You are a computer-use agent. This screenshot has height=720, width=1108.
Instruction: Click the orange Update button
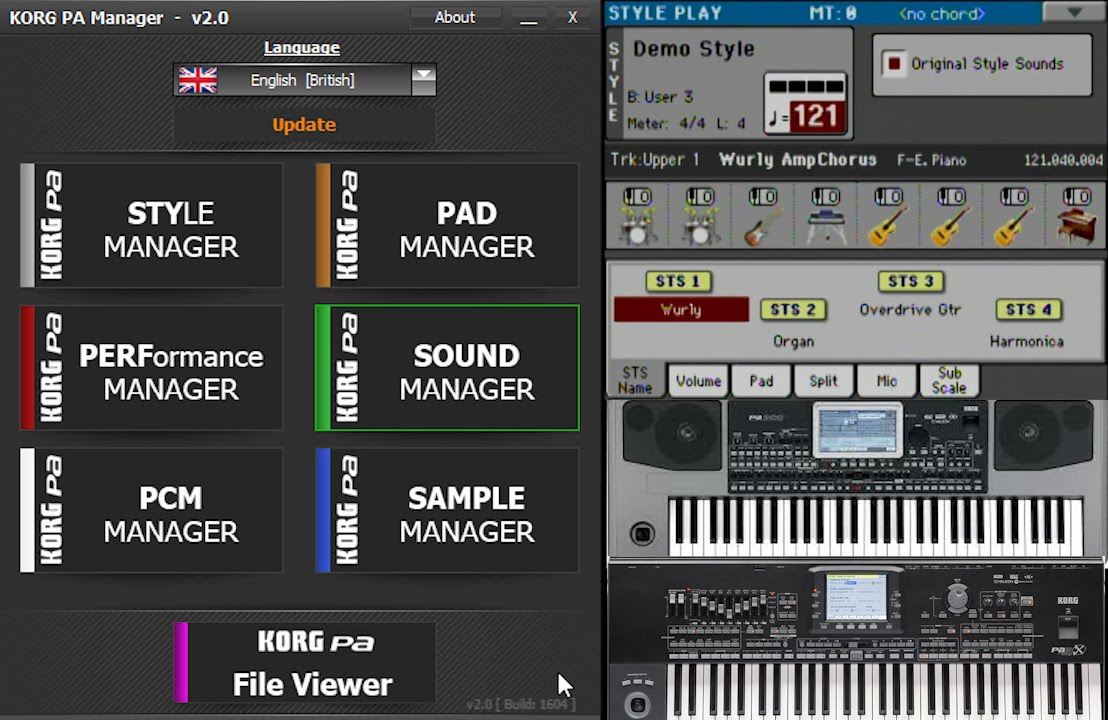pos(305,125)
